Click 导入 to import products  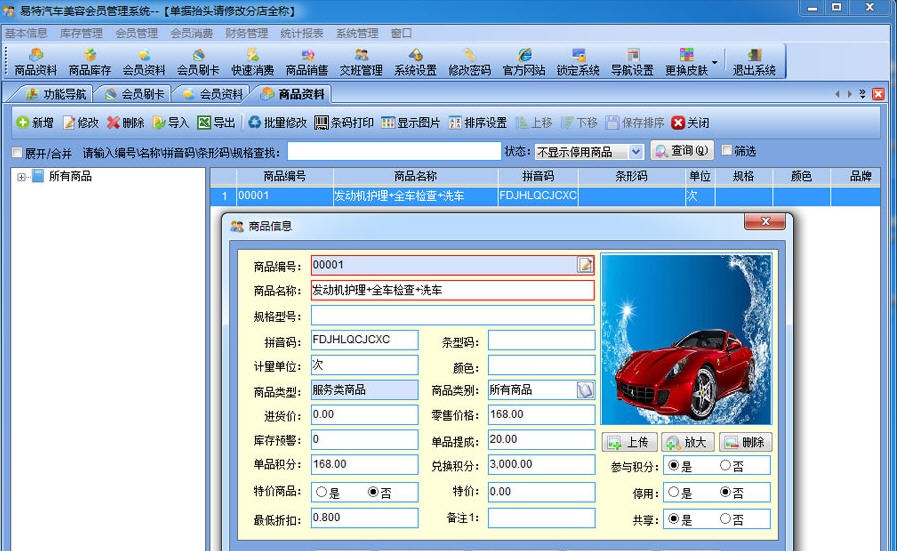[170, 122]
